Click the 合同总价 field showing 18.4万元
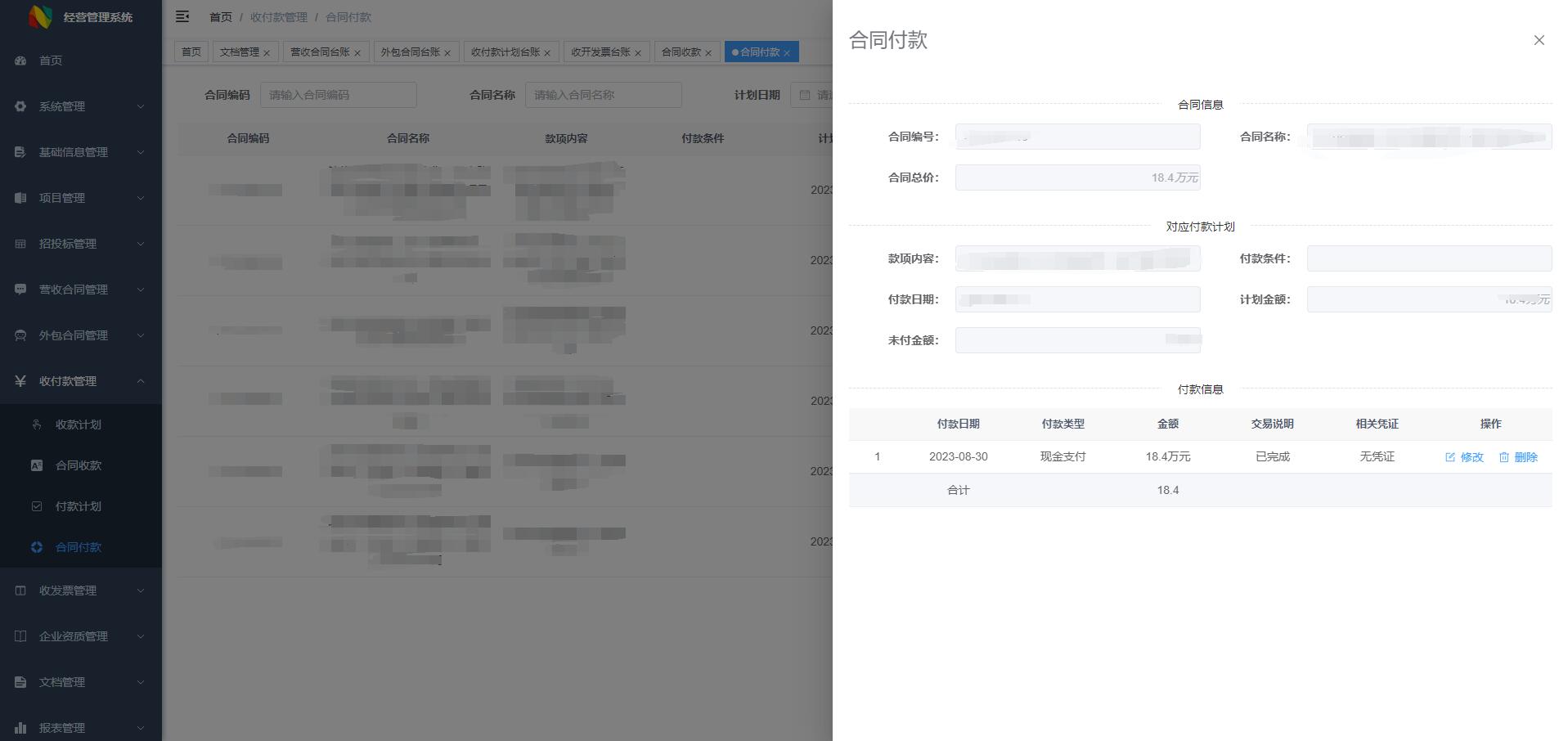The height and width of the screenshot is (741, 1568). [1078, 177]
